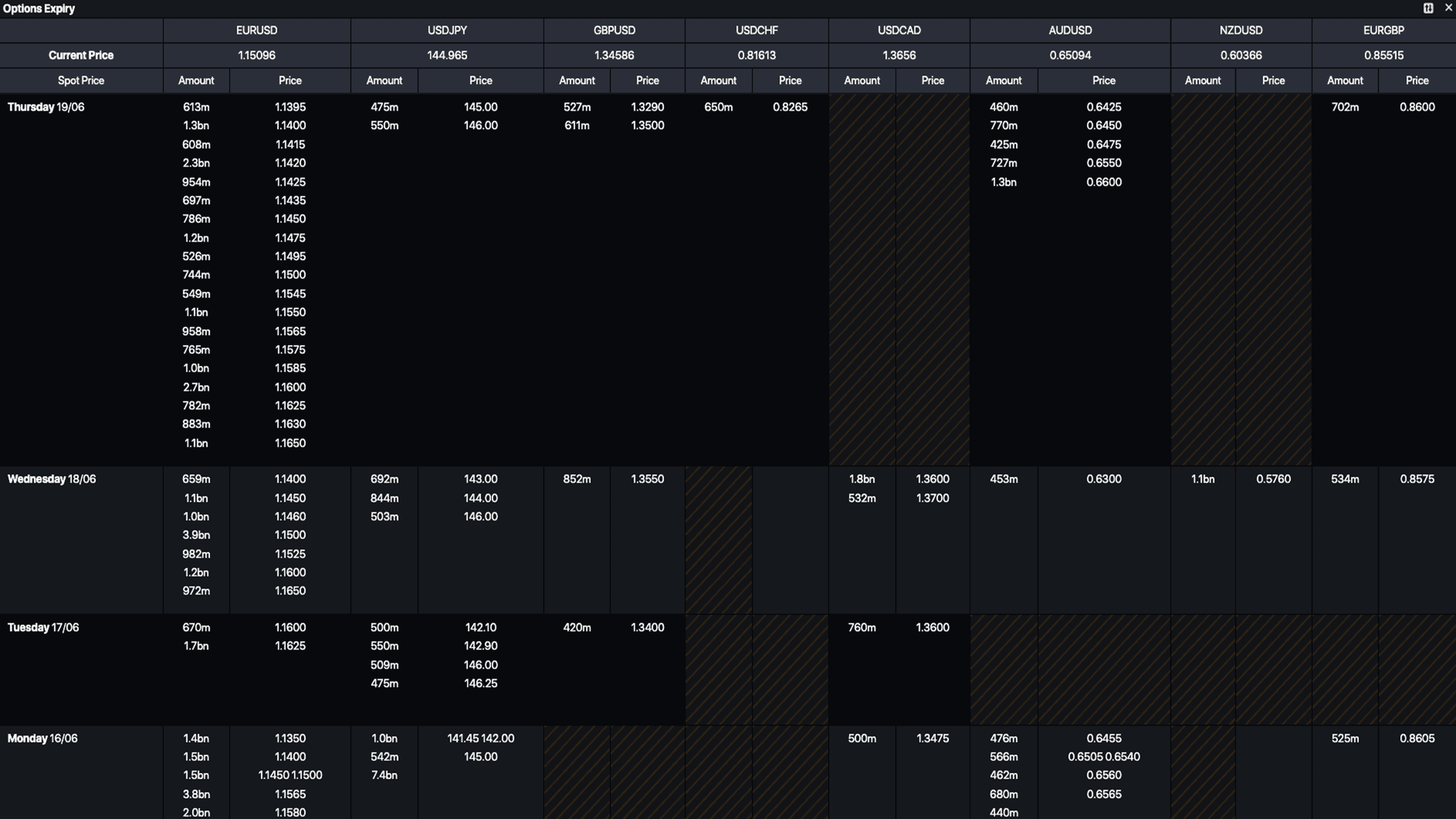Open the panel layout icon in title bar
This screenshot has height=819, width=1456.
tap(1428, 8)
